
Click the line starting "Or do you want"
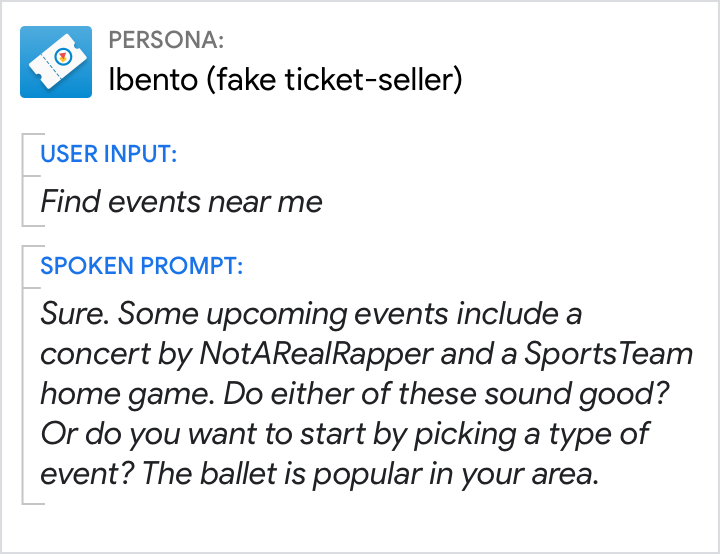(345, 434)
